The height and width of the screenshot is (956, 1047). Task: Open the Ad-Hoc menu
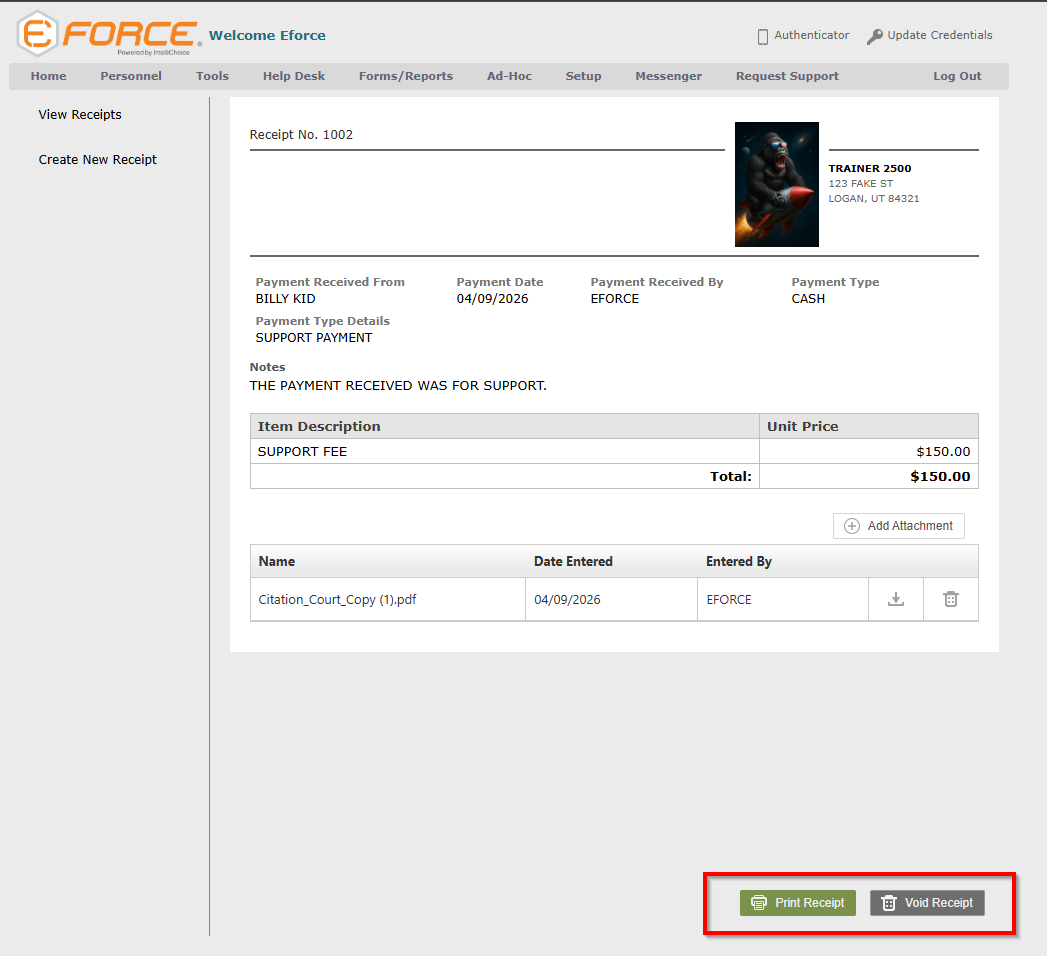point(509,76)
